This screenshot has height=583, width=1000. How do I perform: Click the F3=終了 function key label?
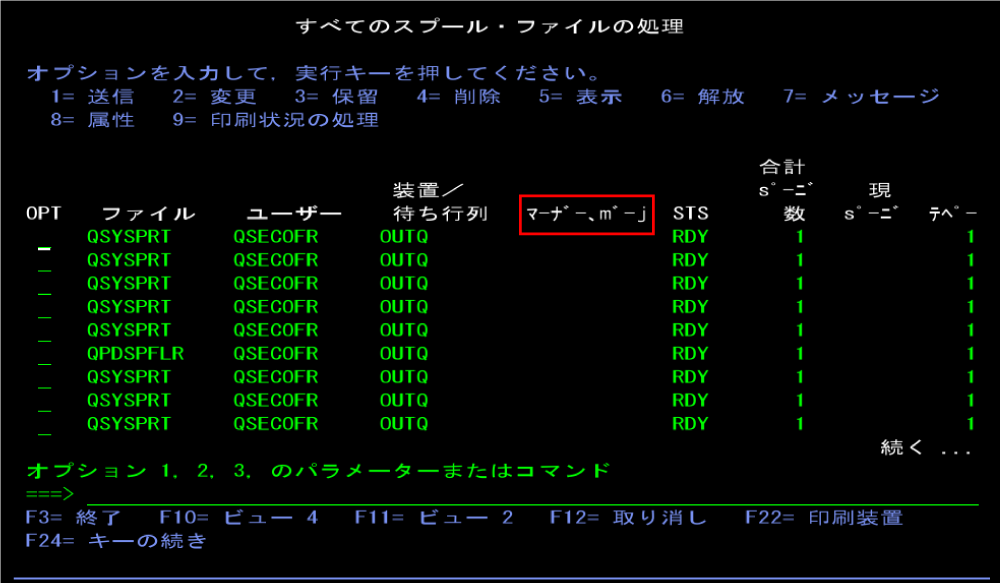(x=73, y=517)
